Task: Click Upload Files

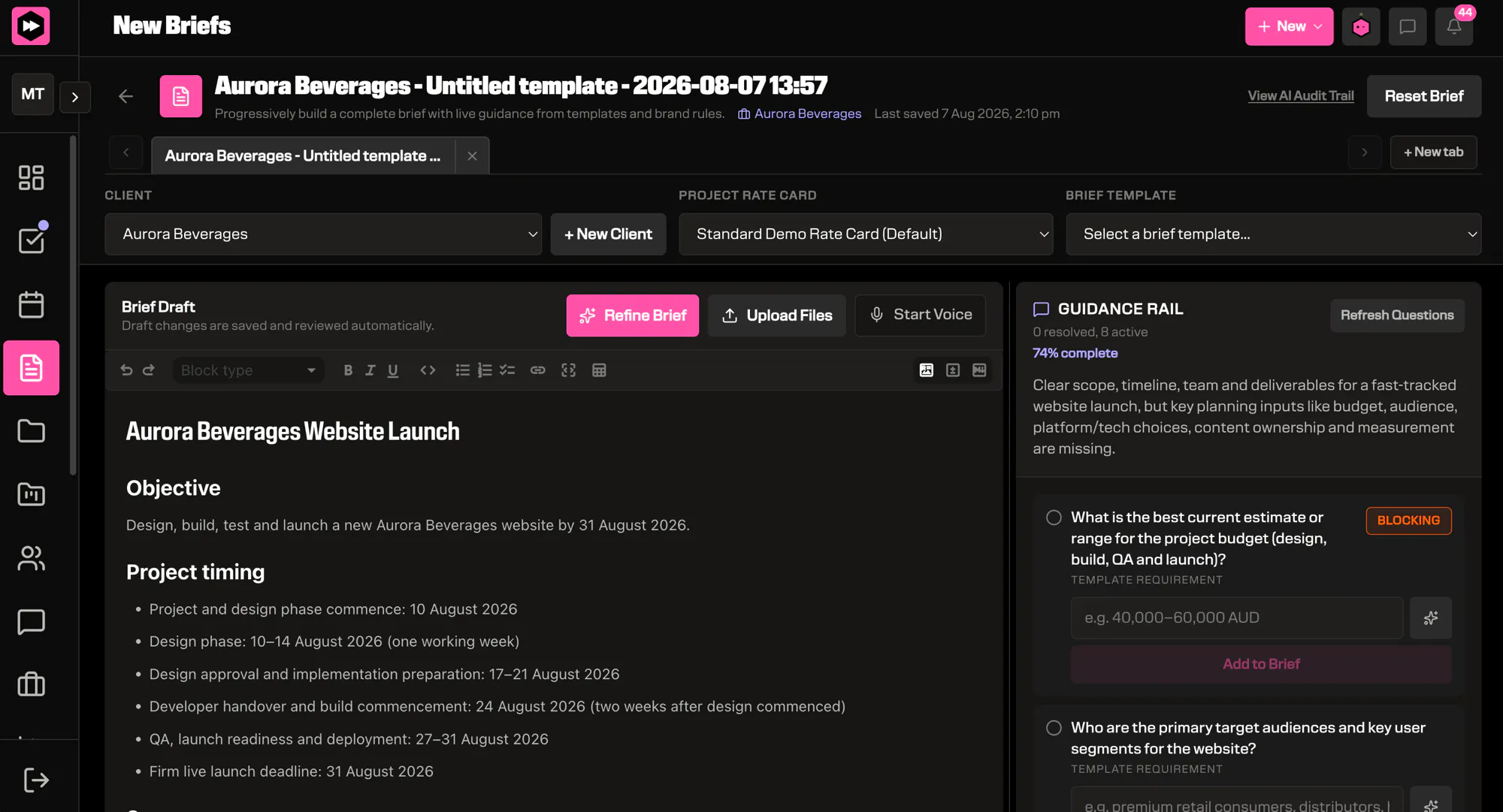Action: coord(776,315)
